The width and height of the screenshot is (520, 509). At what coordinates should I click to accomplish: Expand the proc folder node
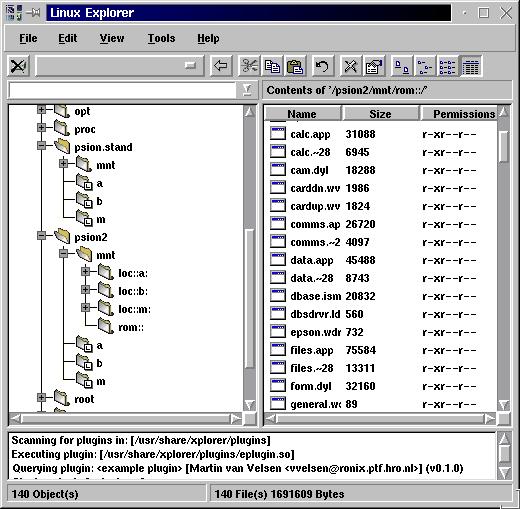pyautogui.click(x=41, y=127)
